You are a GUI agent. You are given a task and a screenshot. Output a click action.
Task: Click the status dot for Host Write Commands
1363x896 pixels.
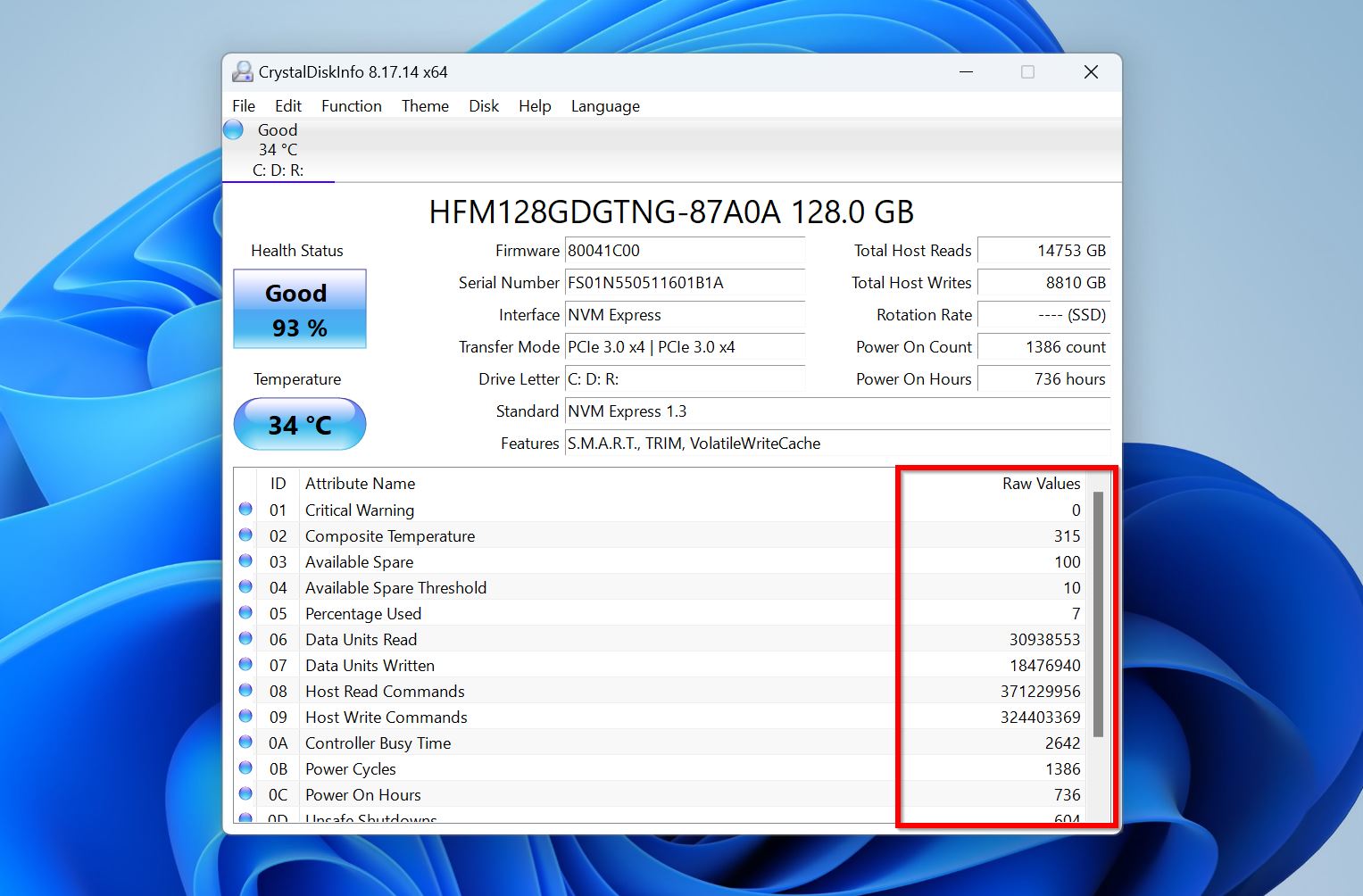(245, 717)
